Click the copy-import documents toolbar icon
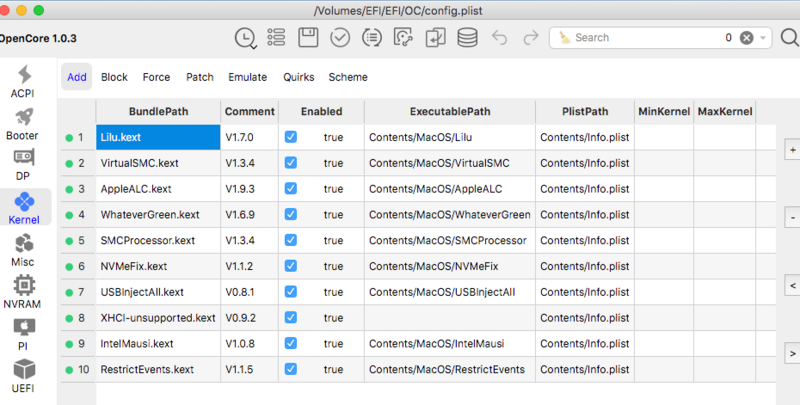This screenshot has width=800, height=405. pyautogui.click(x=435, y=38)
